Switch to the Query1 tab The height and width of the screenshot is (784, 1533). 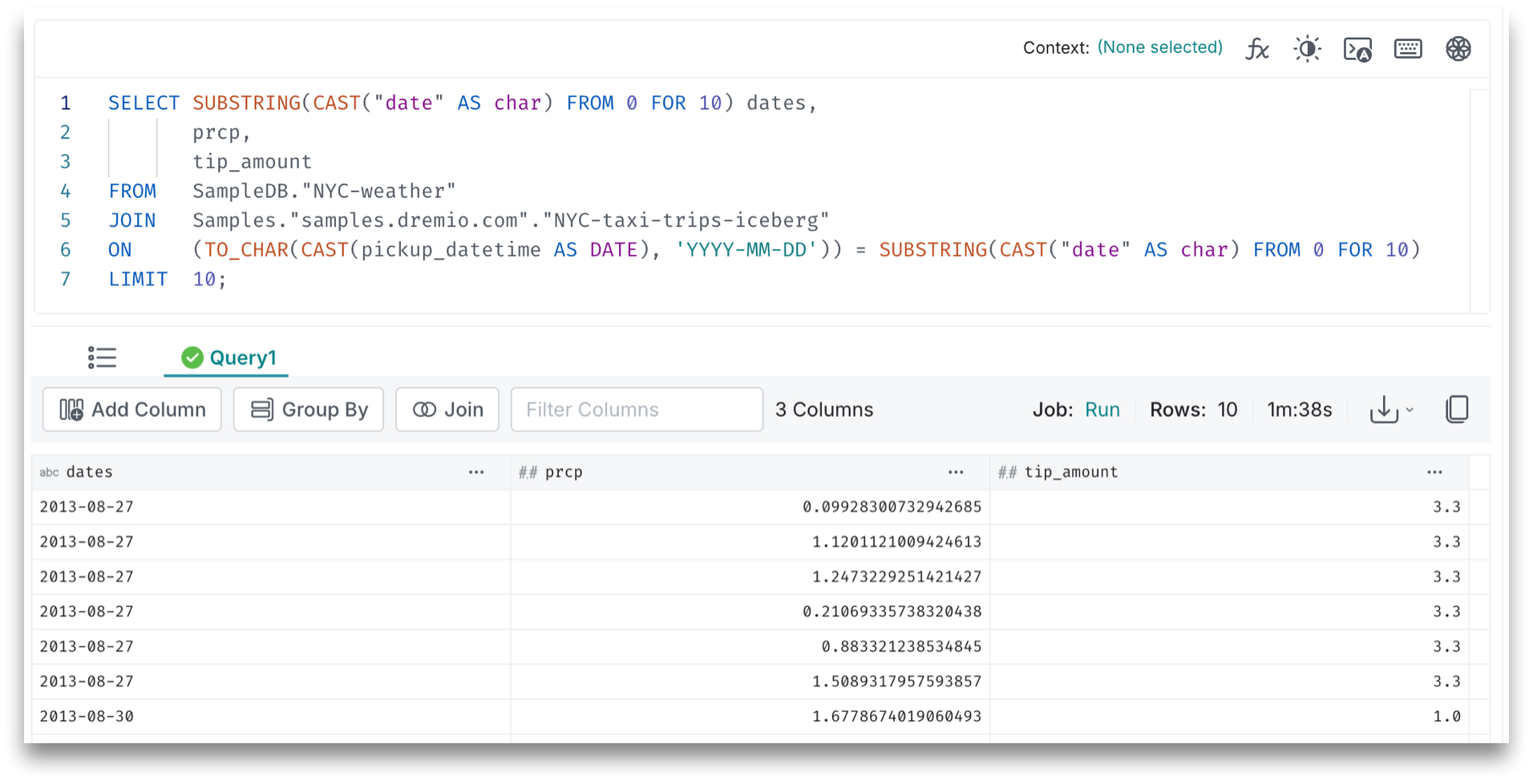click(228, 358)
